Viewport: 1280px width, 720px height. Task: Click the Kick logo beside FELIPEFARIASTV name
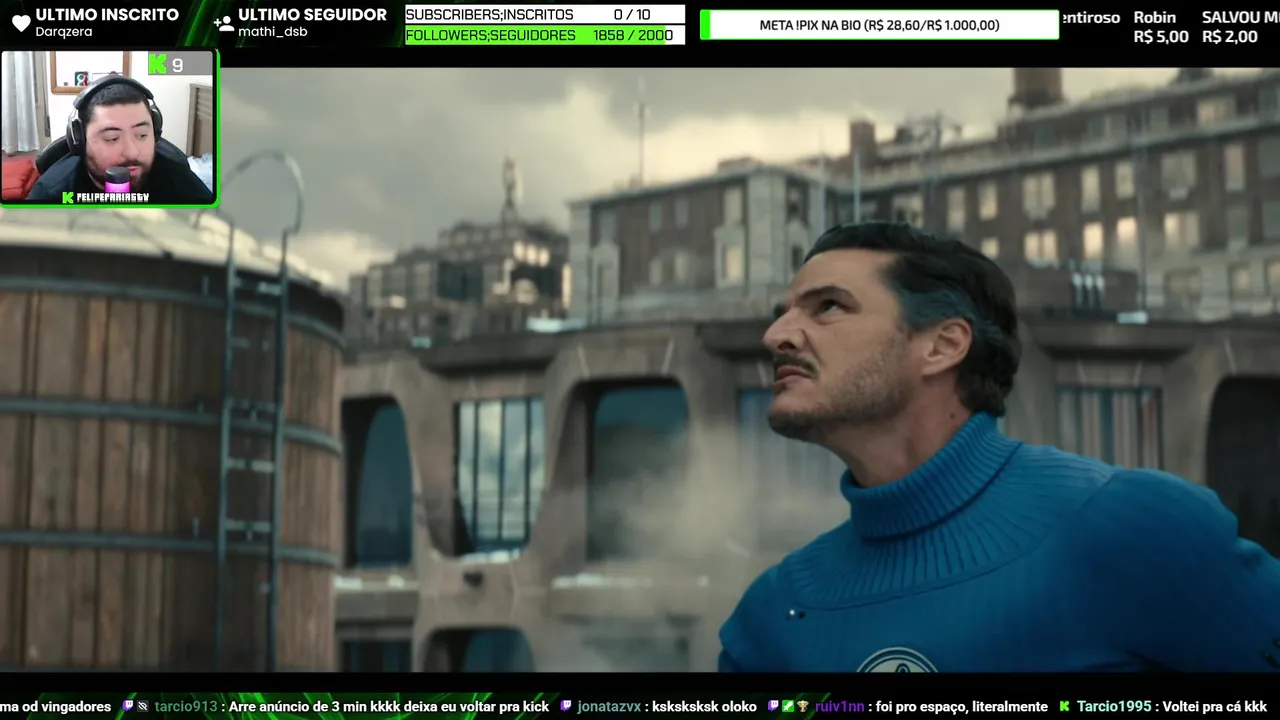(68, 197)
